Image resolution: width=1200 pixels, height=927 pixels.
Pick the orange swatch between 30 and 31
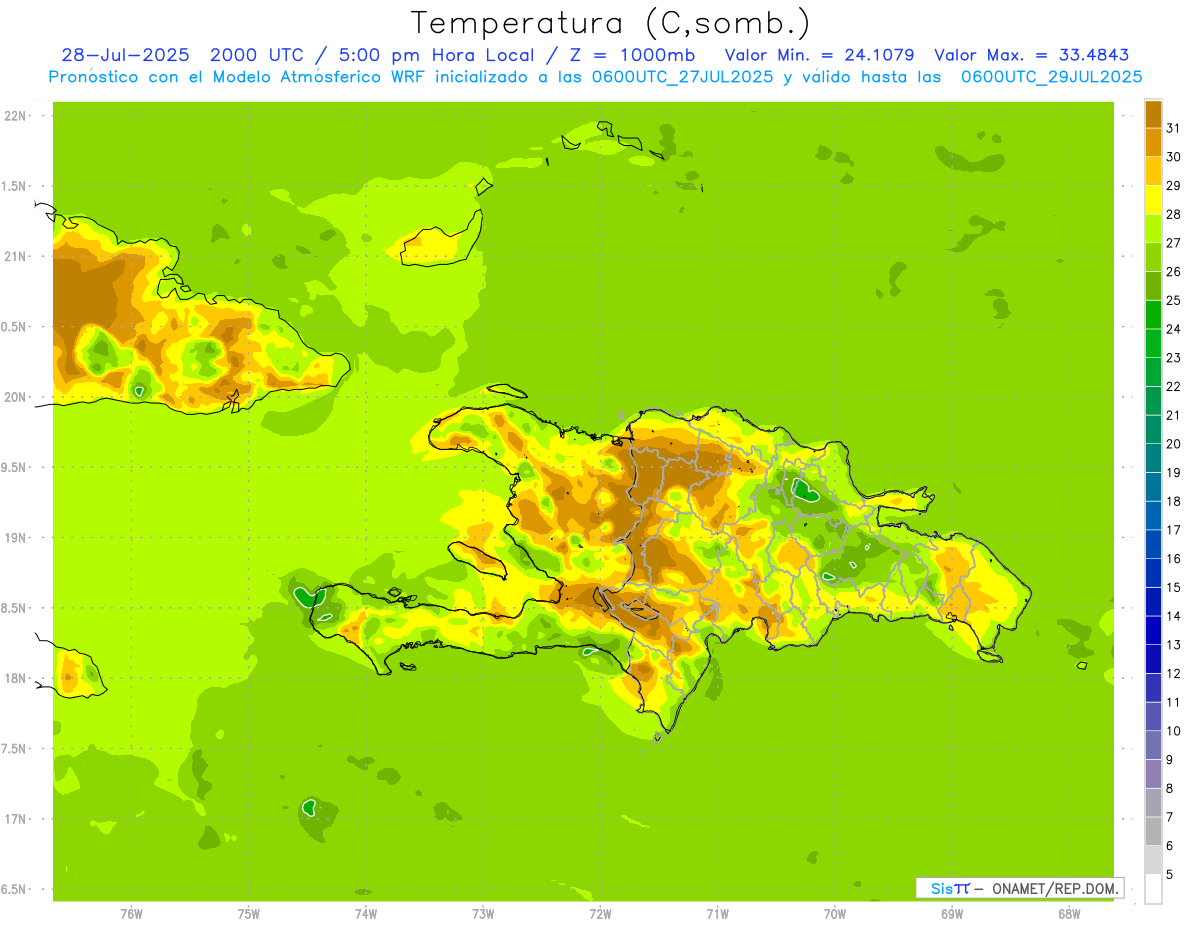(1153, 142)
